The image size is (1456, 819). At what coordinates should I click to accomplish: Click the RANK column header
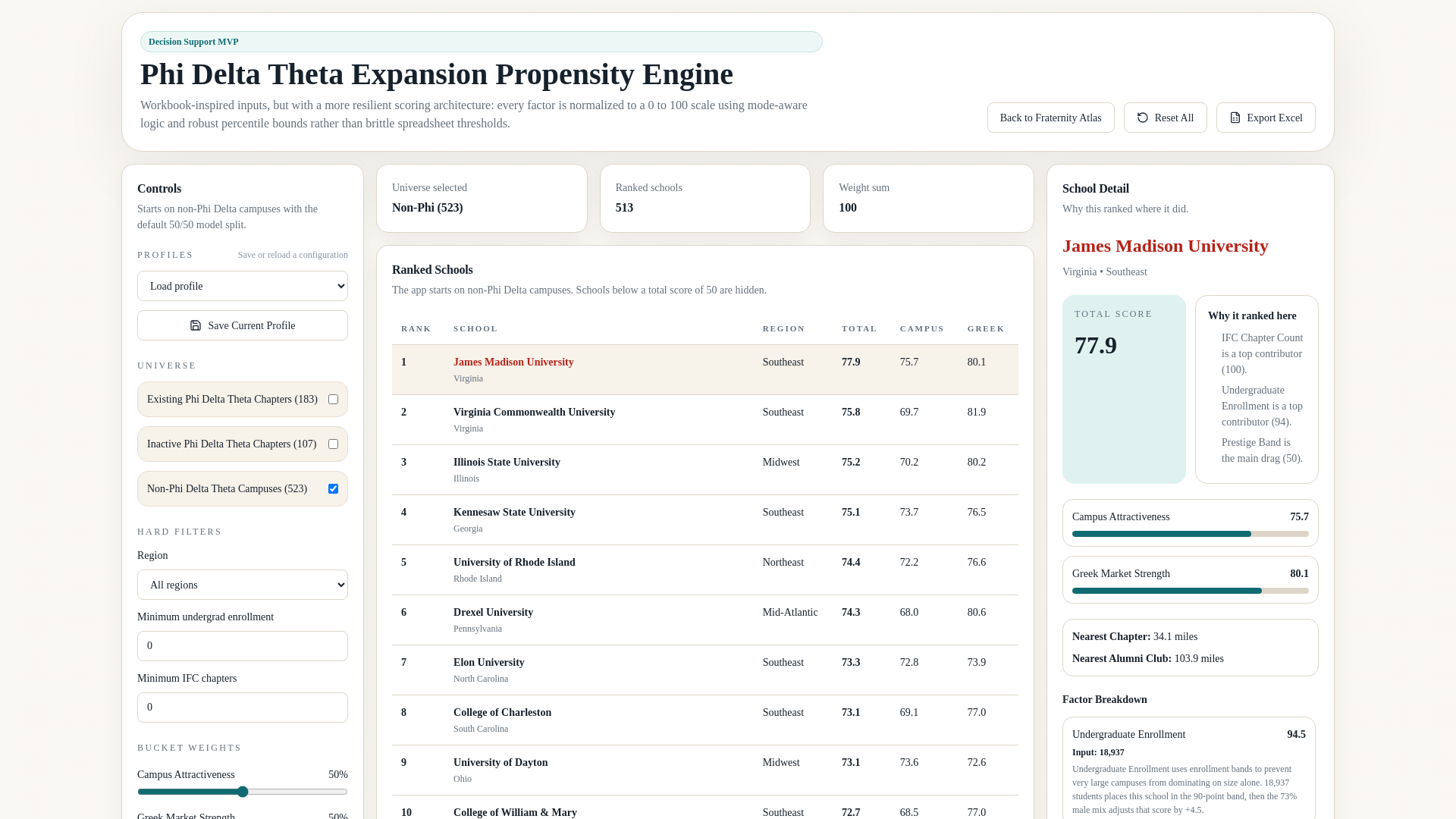pyautogui.click(x=416, y=328)
